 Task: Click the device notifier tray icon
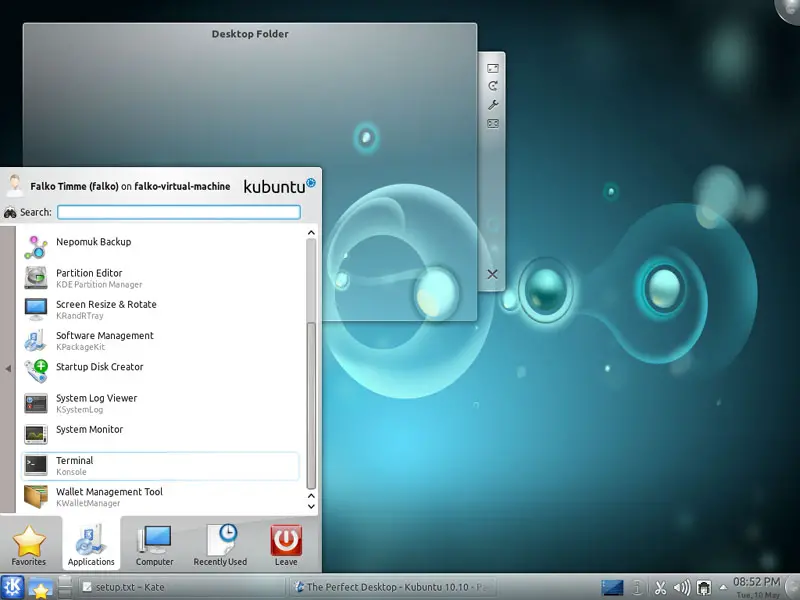click(x=704, y=588)
